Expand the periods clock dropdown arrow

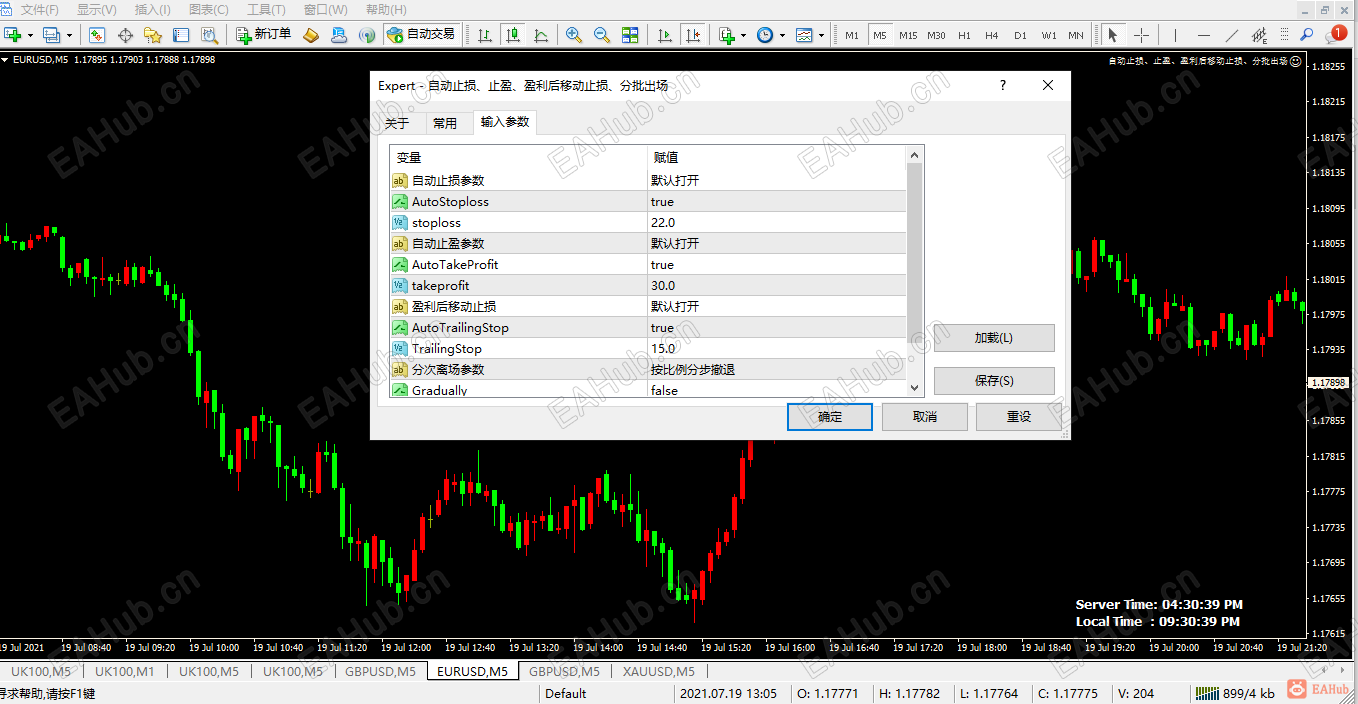point(782,35)
